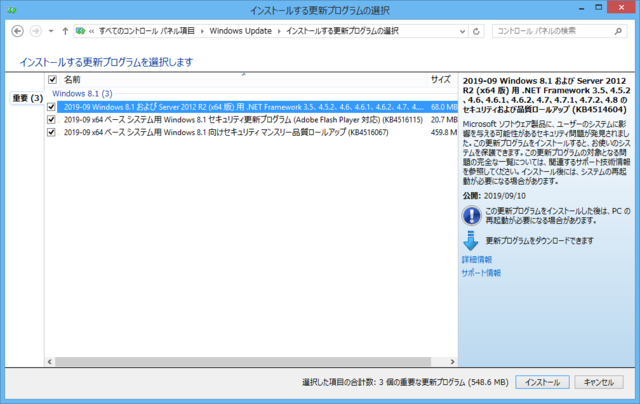Click the 68.0 MB size cell
This screenshot has width=640, height=404.
click(444, 107)
